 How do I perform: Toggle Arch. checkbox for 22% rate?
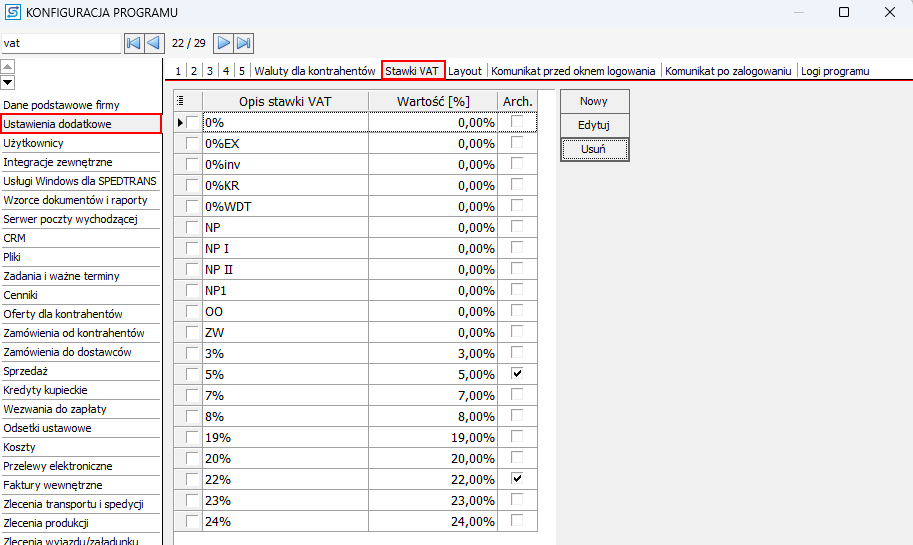coord(517,478)
